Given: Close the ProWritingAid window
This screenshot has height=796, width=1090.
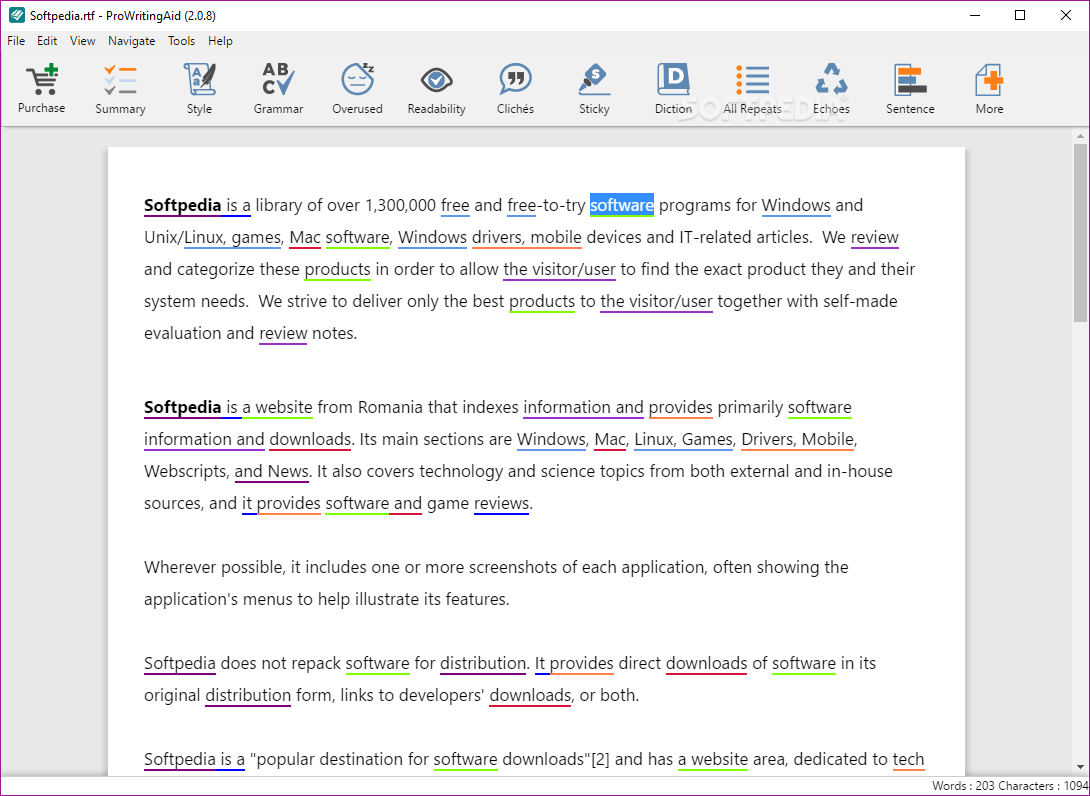Looking at the screenshot, I should coord(1066,15).
